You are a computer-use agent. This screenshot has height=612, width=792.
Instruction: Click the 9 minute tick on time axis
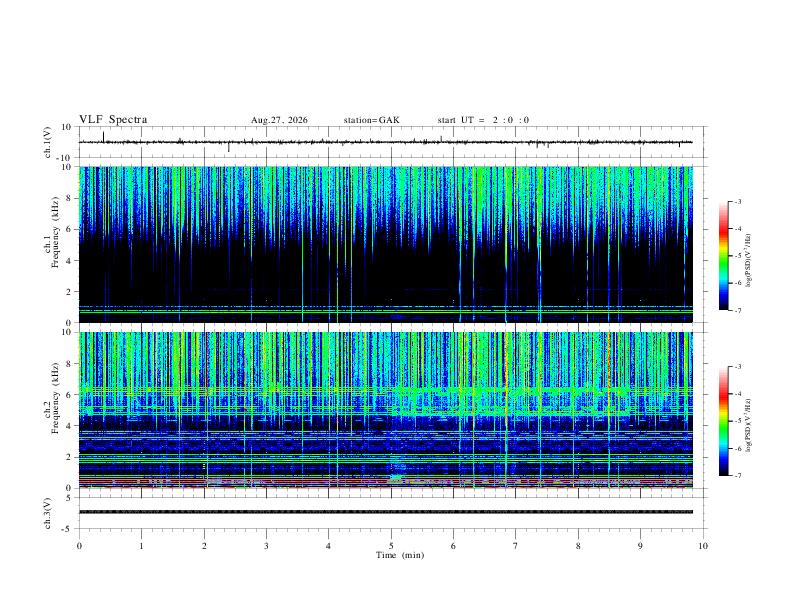[x=640, y=546]
